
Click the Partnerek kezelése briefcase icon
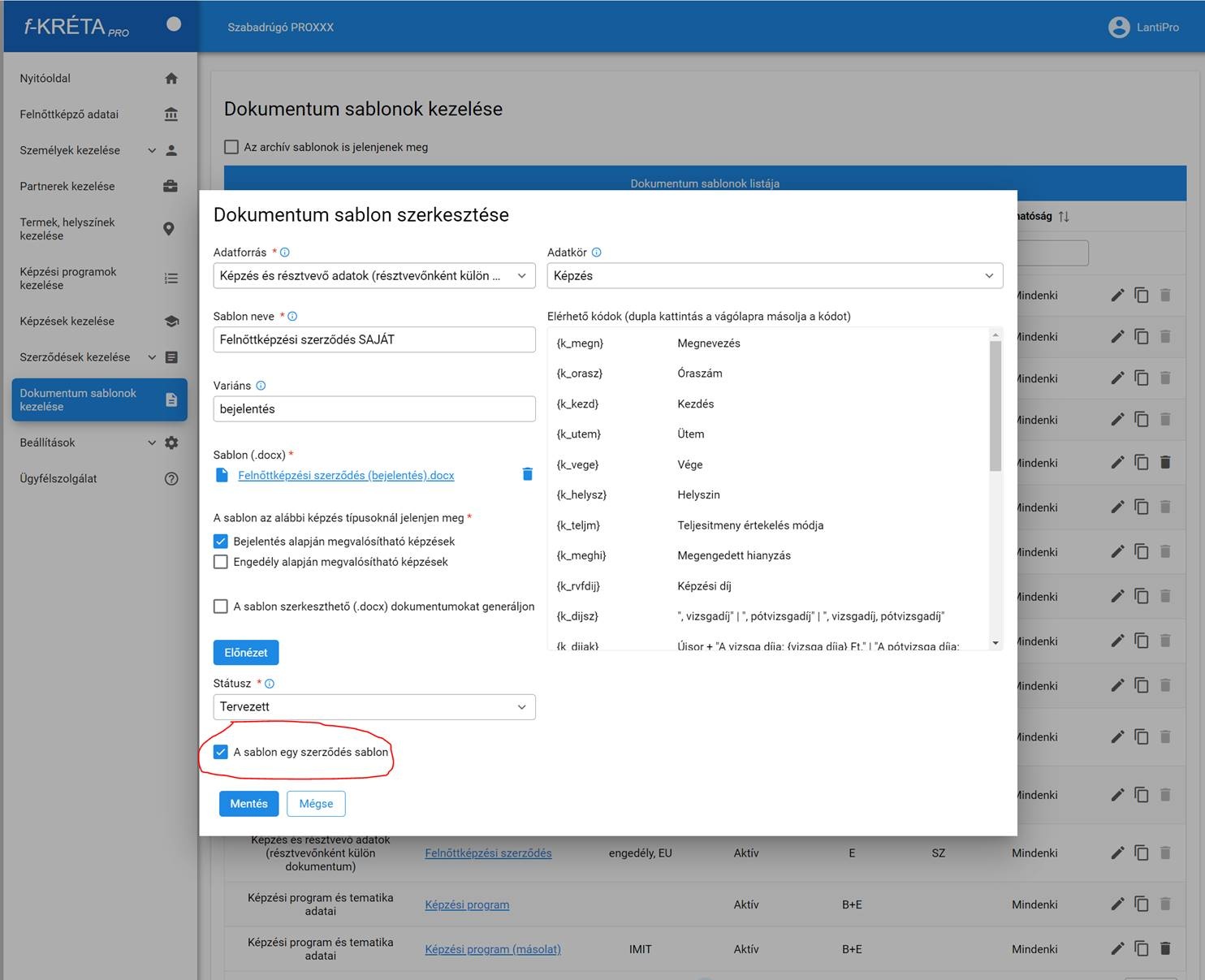coord(171,186)
